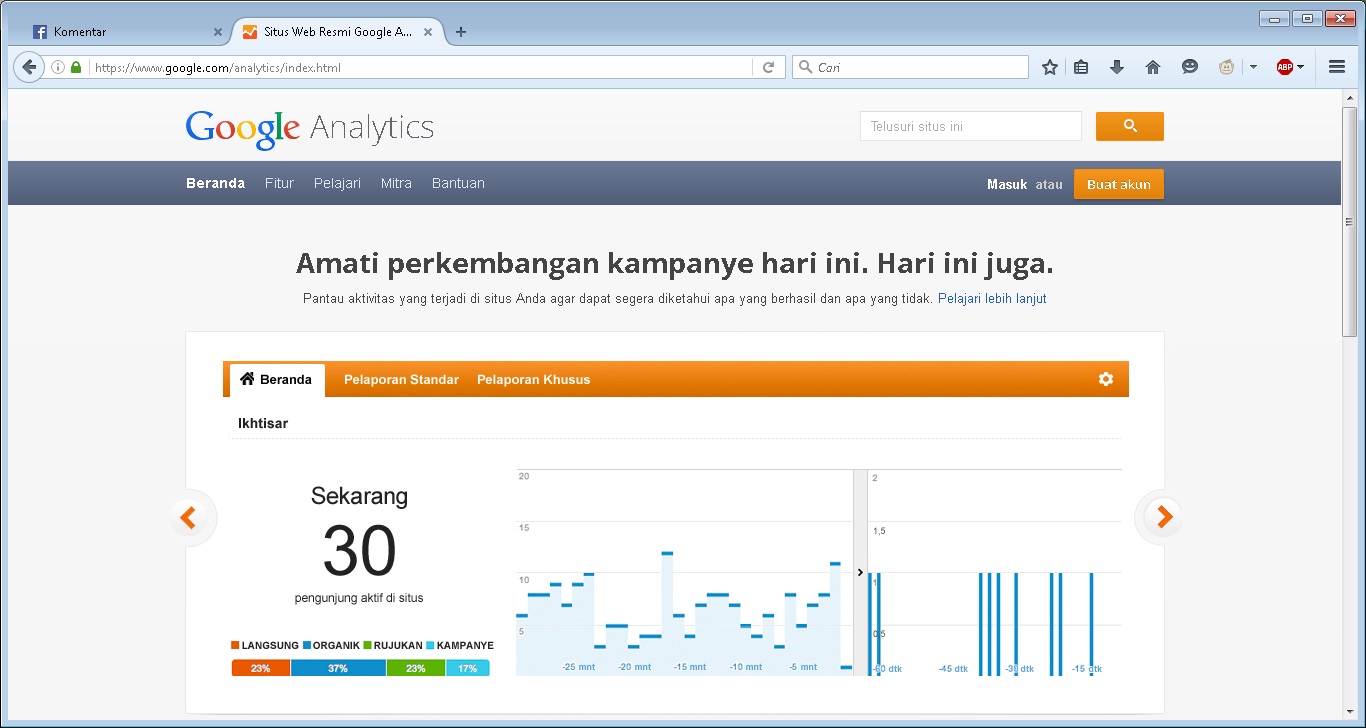This screenshot has height=728, width=1366.
Task: Select the Pelaporan Standar tab
Action: (x=401, y=380)
